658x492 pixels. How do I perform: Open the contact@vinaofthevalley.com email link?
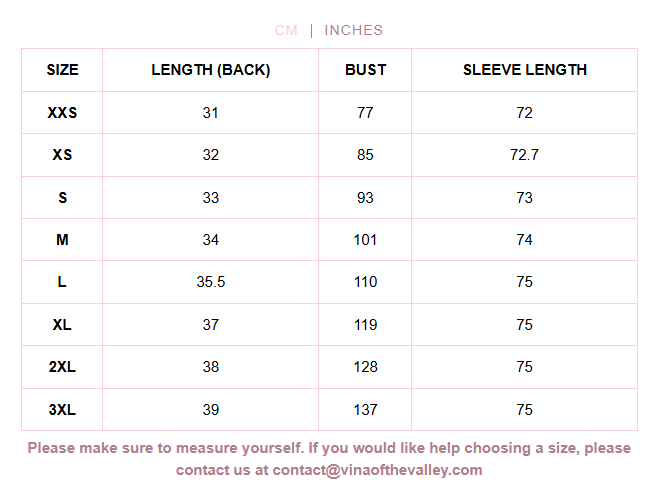click(x=377, y=470)
